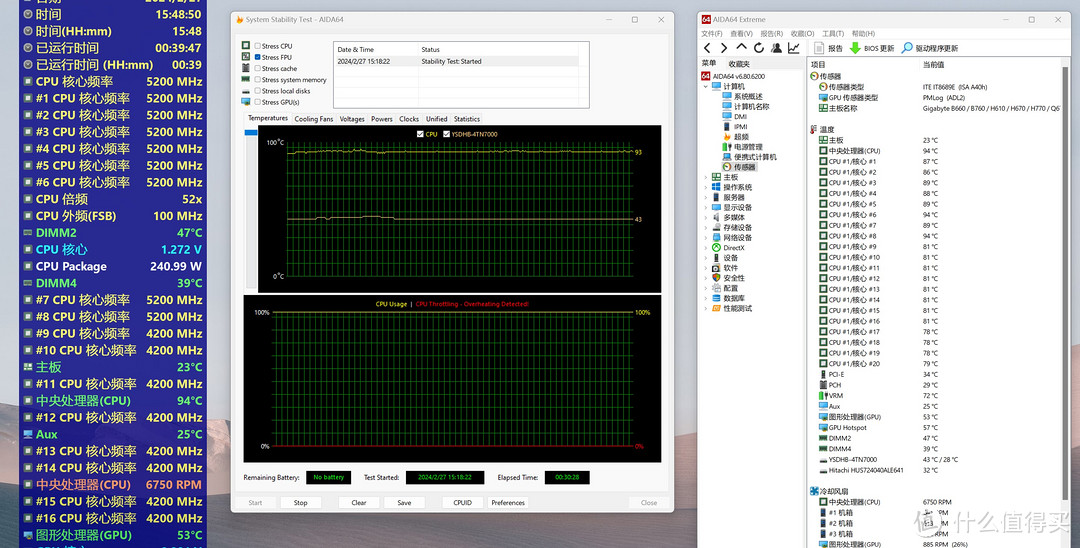This screenshot has height=548, width=1080.
Task: Select 电源管理 in the tree
Action: (x=742, y=147)
